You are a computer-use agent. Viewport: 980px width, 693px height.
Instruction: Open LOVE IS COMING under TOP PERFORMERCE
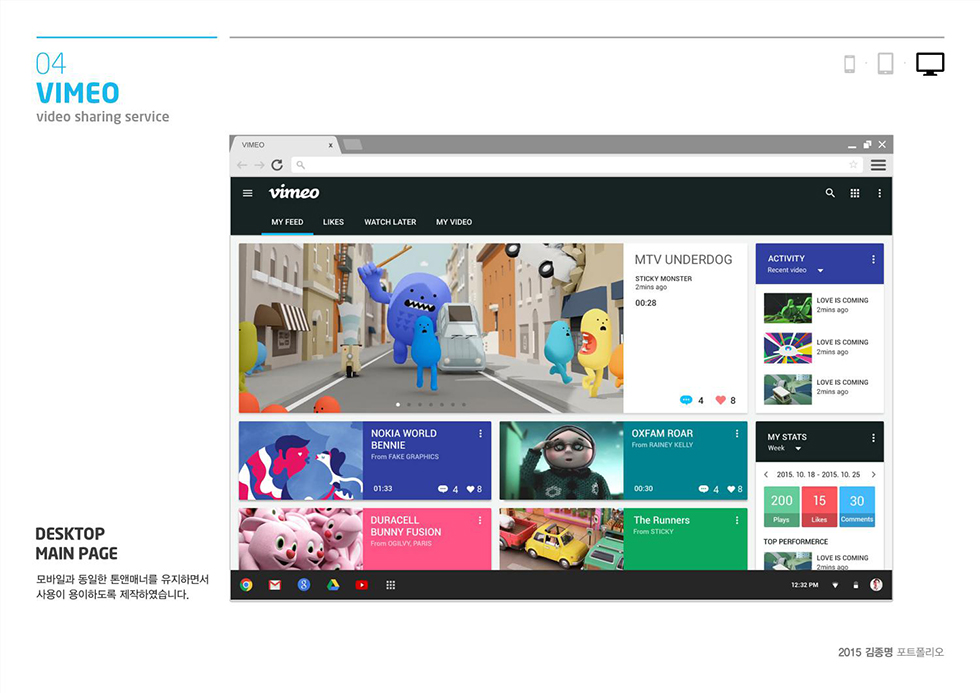[x=842, y=557]
